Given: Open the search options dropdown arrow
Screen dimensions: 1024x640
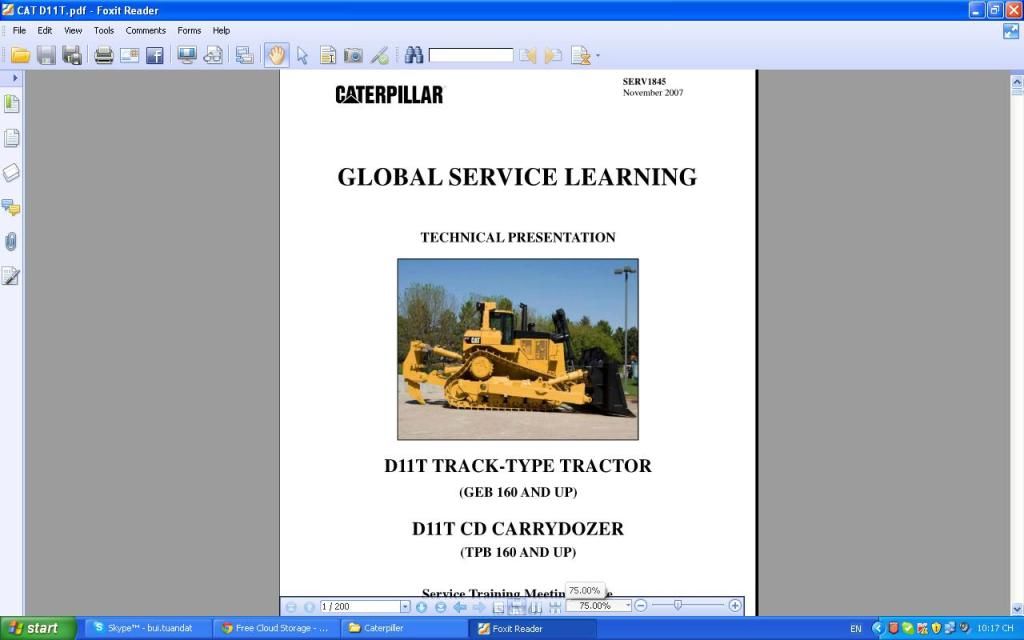Looking at the screenshot, I should (597, 56).
